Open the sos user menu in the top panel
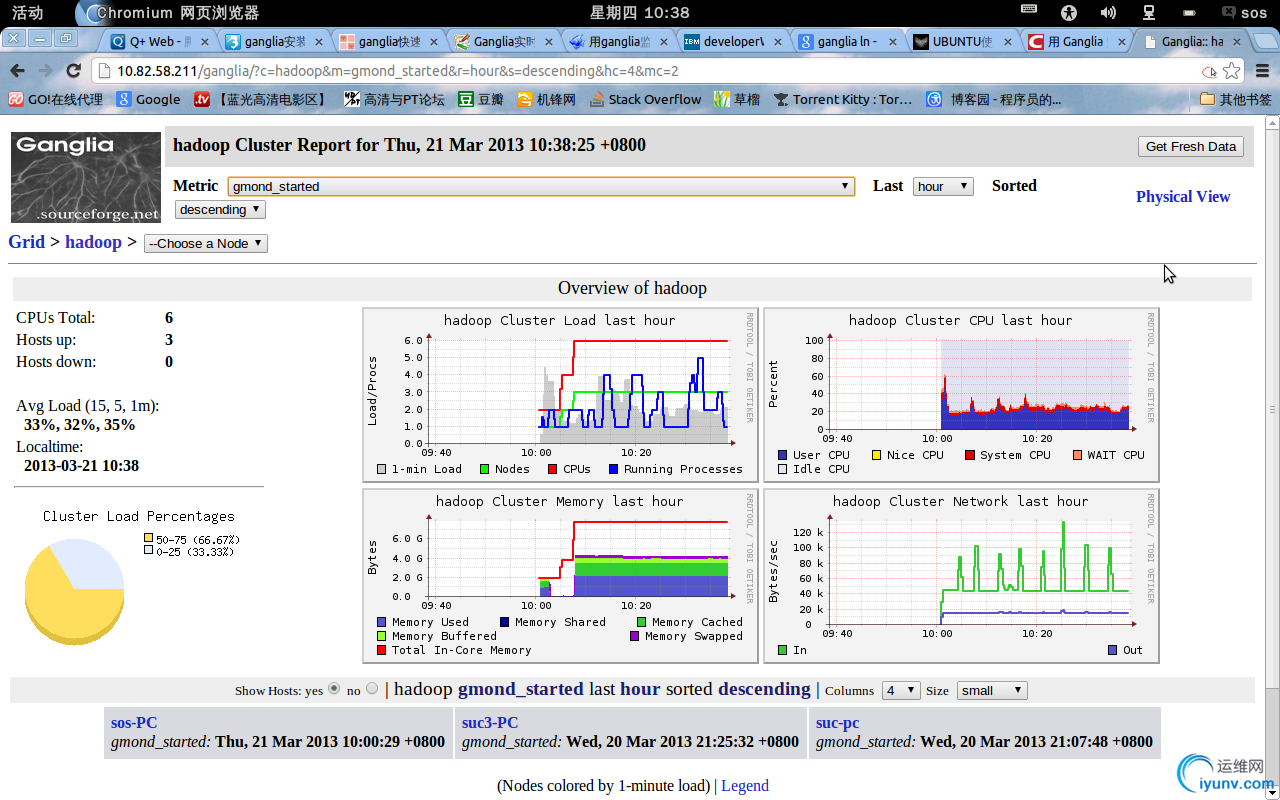This screenshot has width=1280, height=800. click(1245, 12)
